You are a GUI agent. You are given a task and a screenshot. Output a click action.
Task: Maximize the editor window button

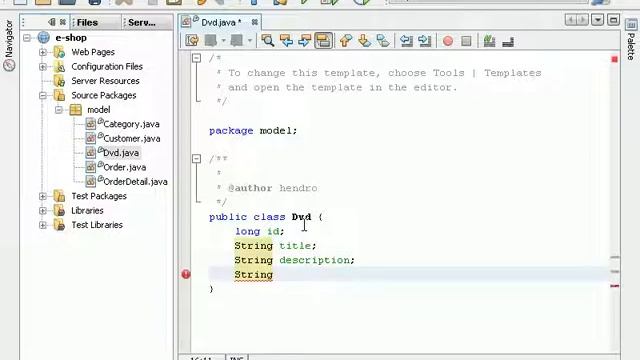pos(613,20)
